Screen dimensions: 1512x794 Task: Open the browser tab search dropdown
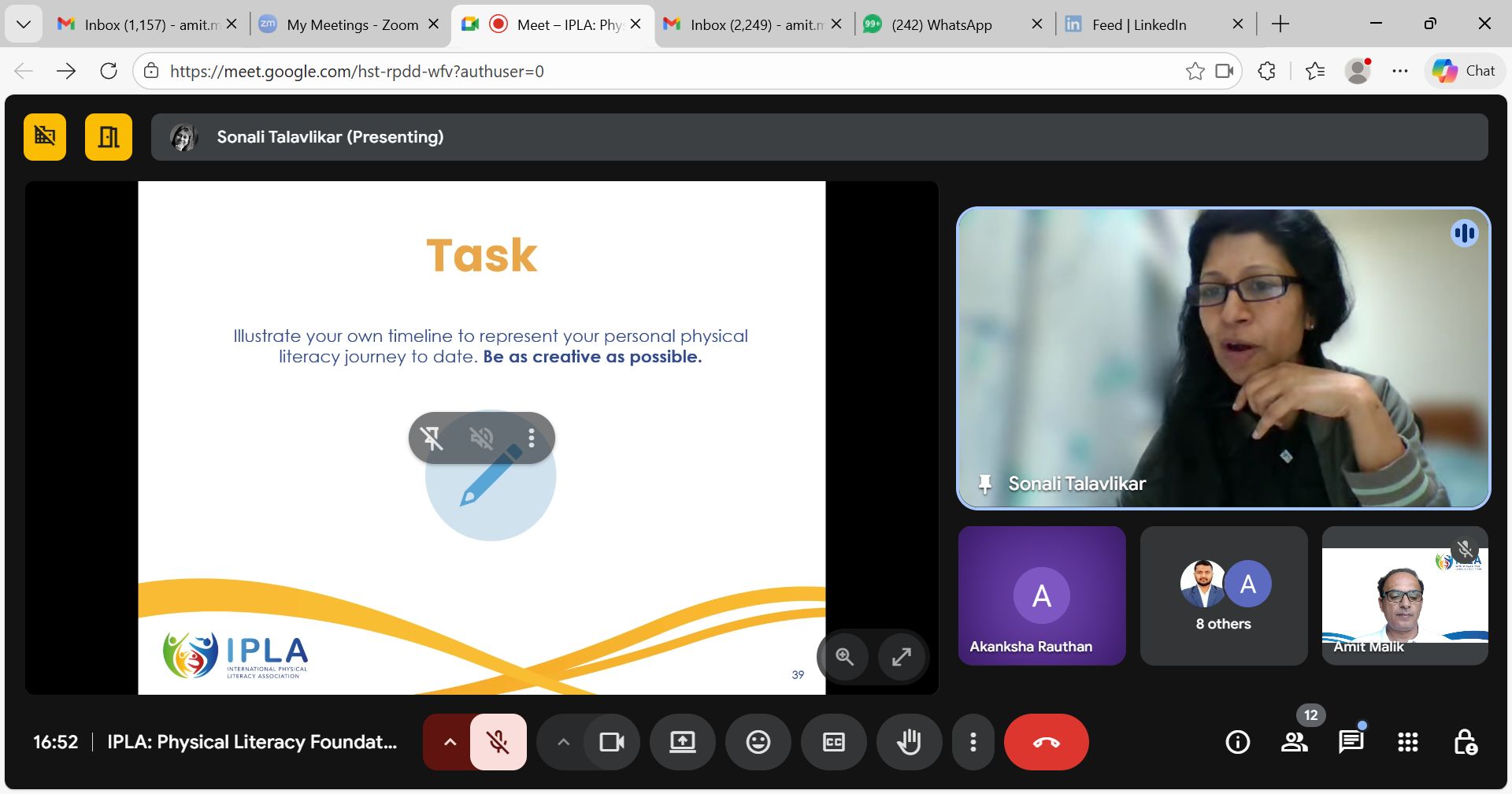[24, 24]
